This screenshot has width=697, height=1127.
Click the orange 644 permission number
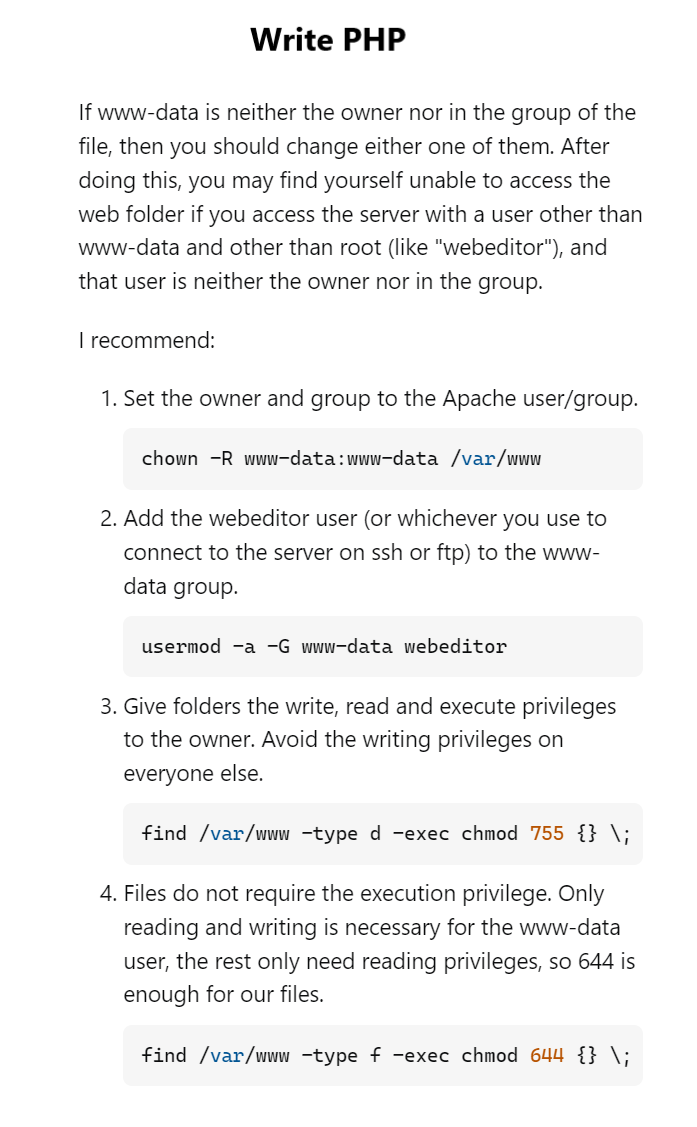click(547, 1056)
